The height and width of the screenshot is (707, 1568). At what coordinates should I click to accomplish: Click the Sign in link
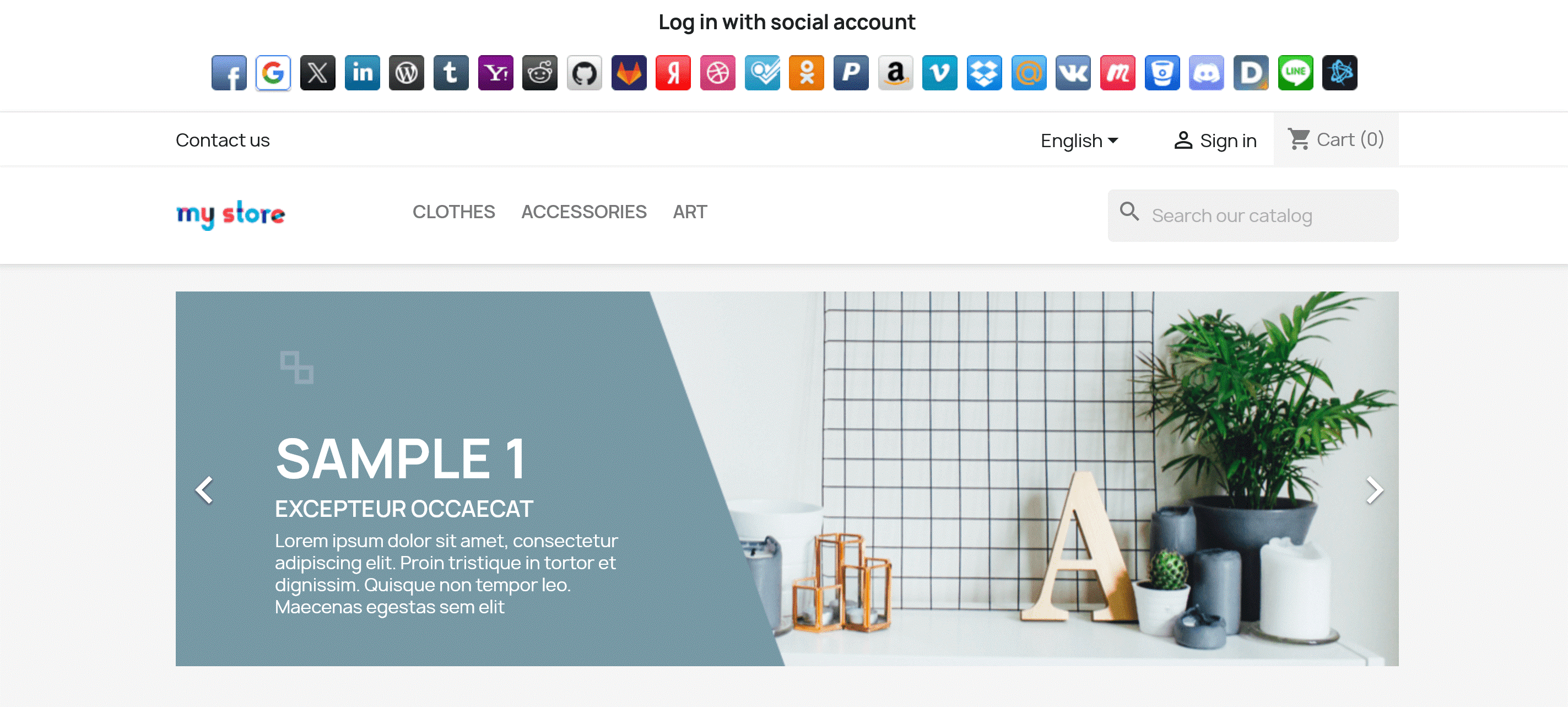tap(1215, 141)
